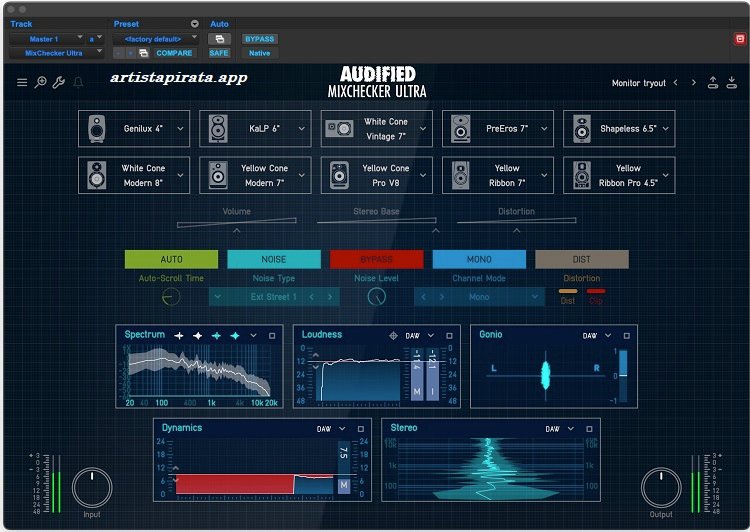Open the Stereo DAW source dropdown

click(x=571, y=429)
